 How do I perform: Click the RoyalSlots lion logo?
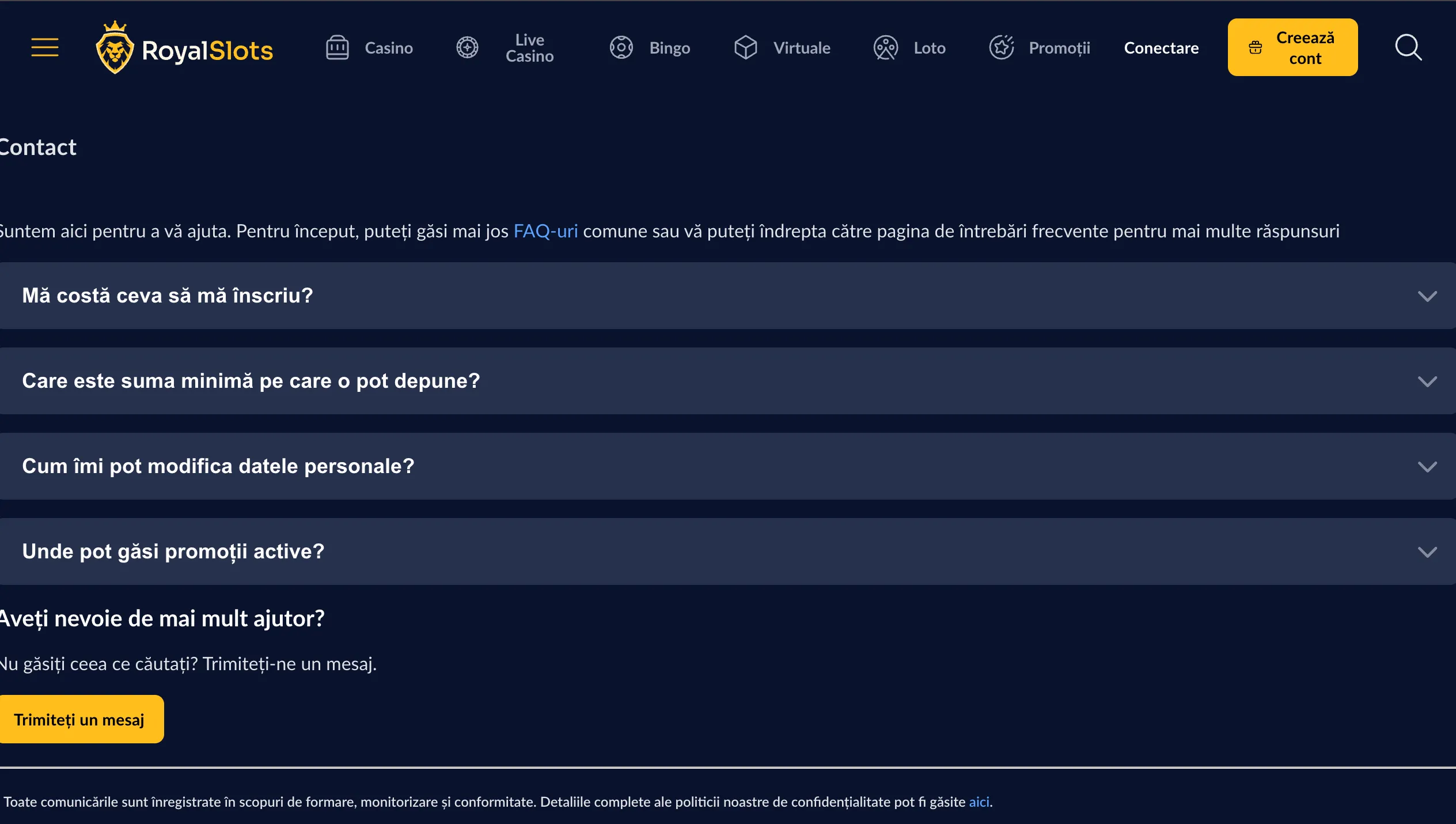pyautogui.click(x=115, y=48)
